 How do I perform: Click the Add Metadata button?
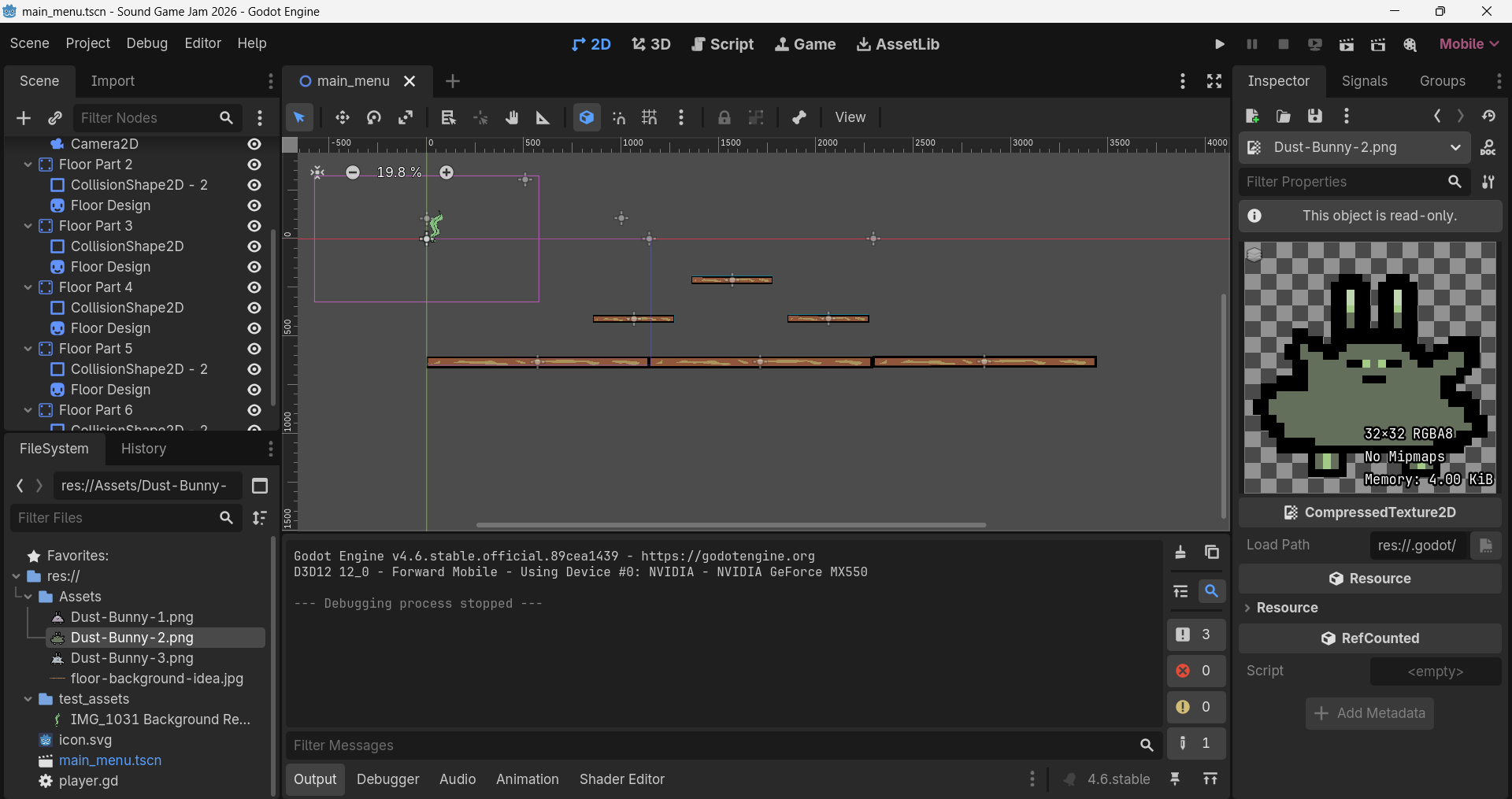pyautogui.click(x=1370, y=713)
